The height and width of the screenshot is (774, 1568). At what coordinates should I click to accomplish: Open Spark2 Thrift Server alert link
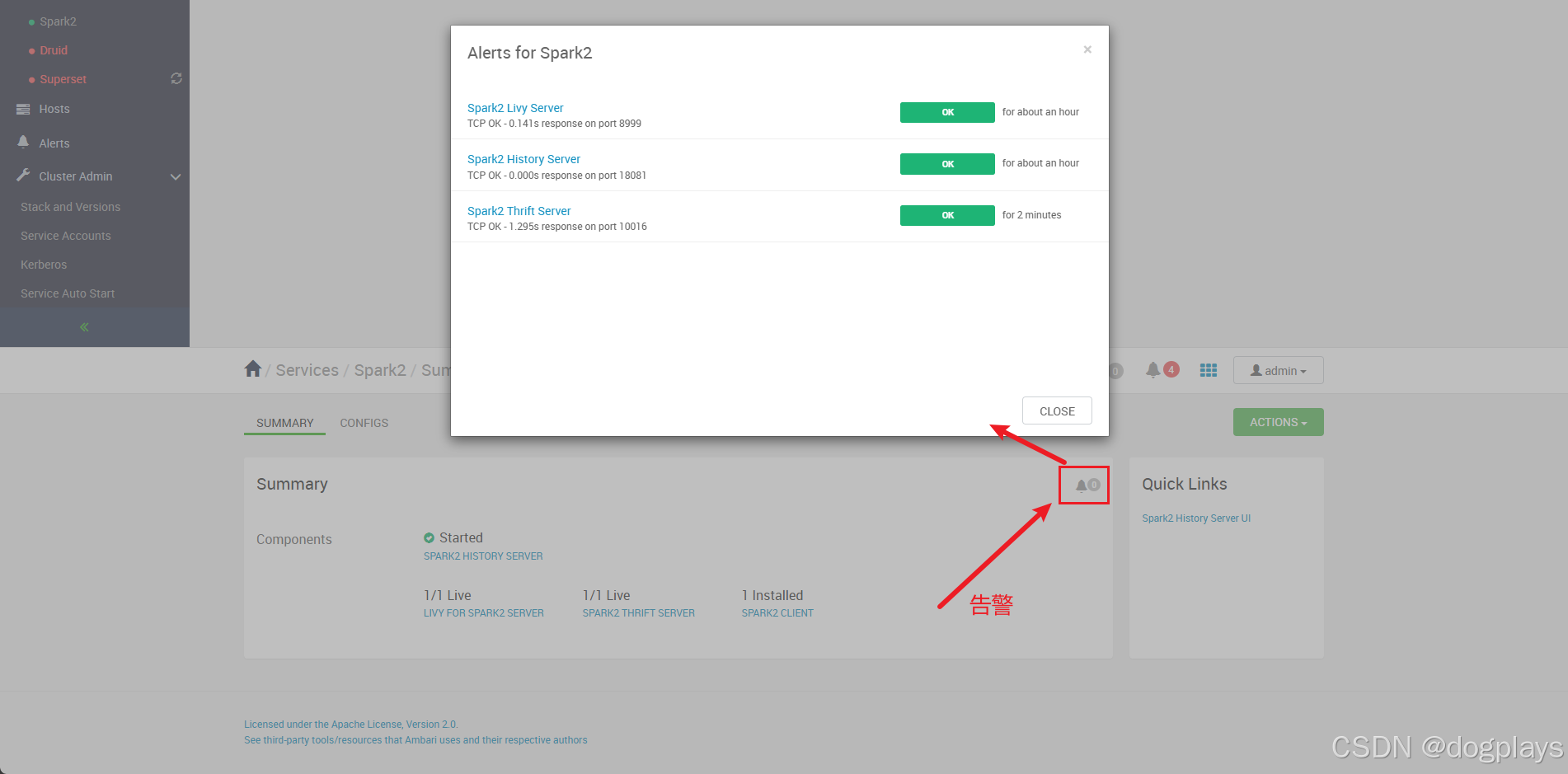click(x=519, y=211)
